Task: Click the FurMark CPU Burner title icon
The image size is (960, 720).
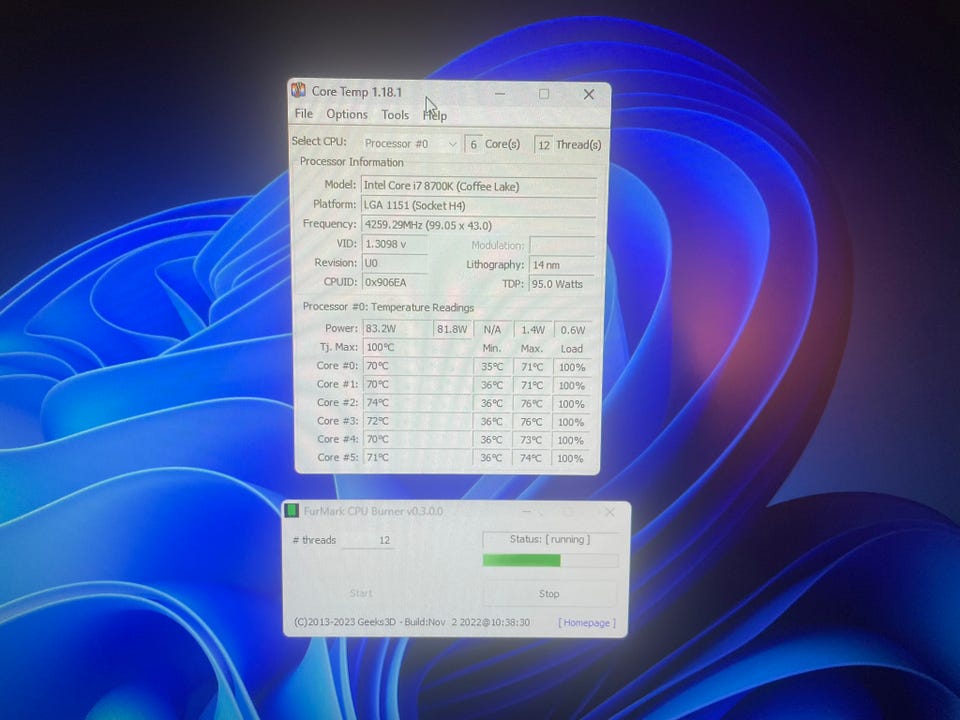Action: coord(292,510)
